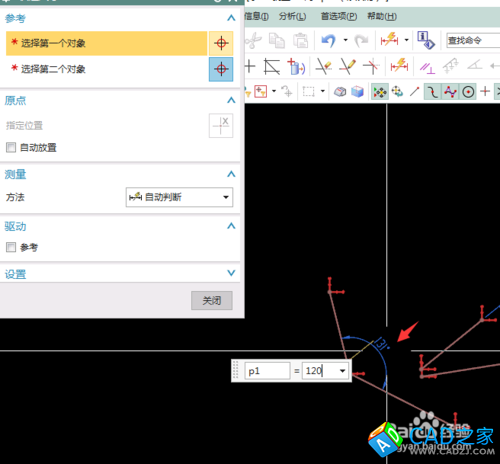Click the scissors cut icon
The width and height of the screenshot is (500, 464).
[254, 41]
